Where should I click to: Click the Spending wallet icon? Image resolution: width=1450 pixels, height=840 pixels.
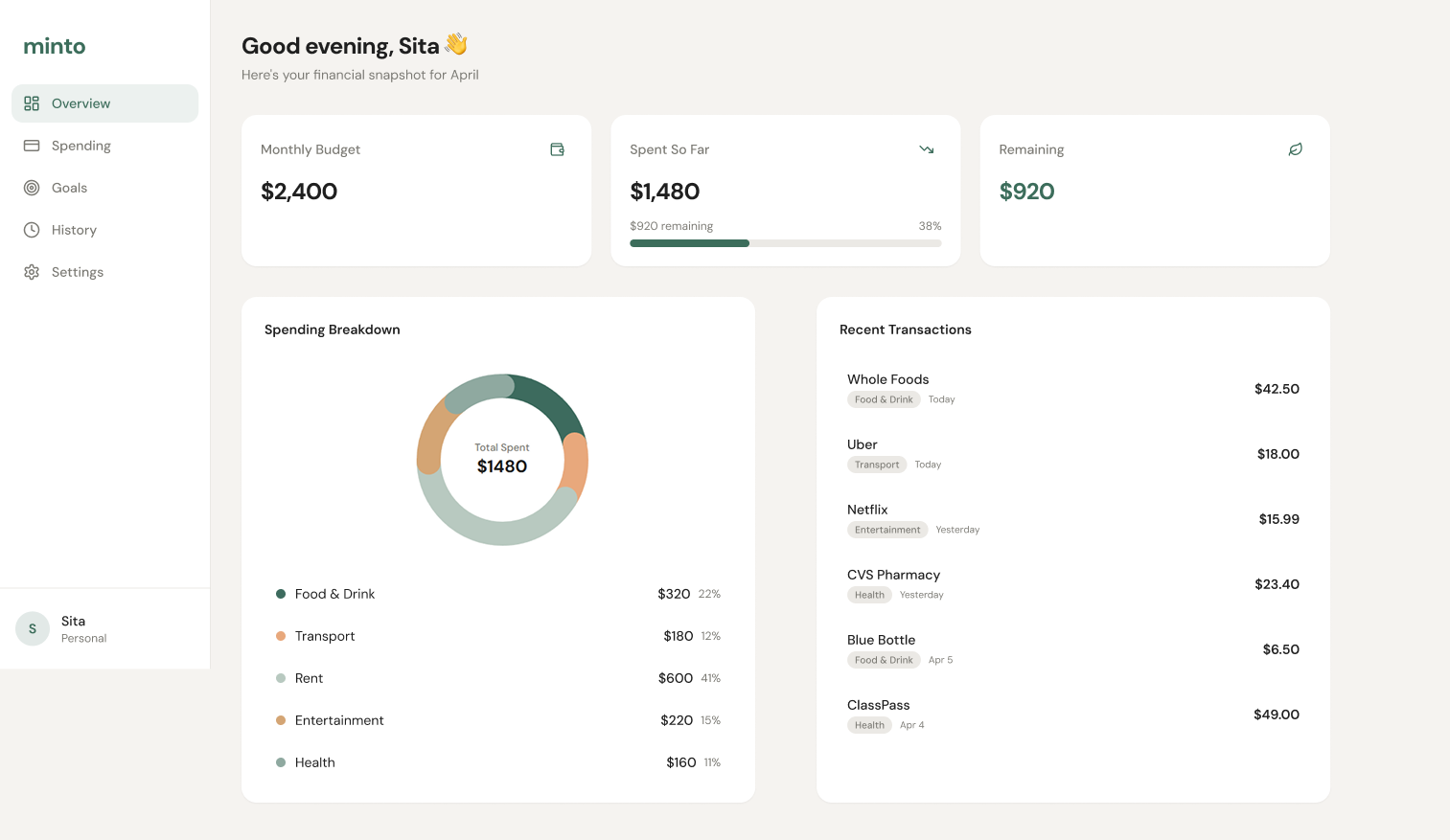pos(33,145)
